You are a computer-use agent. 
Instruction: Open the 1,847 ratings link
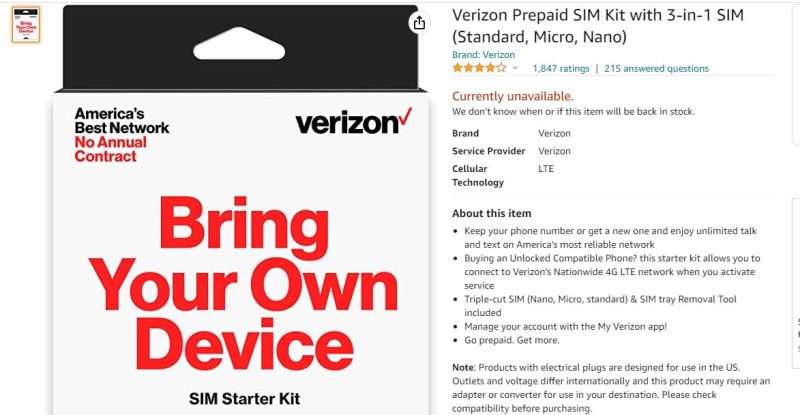tap(561, 68)
